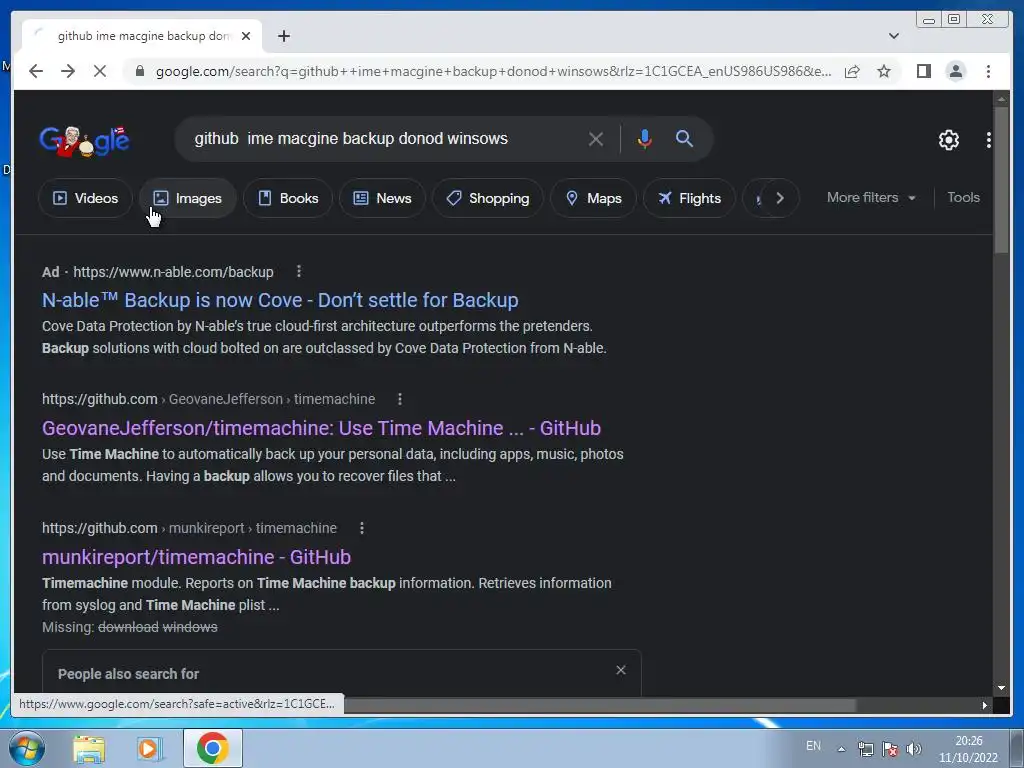Open munkireport/timemachine GitHub result

pyautogui.click(x=197, y=557)
